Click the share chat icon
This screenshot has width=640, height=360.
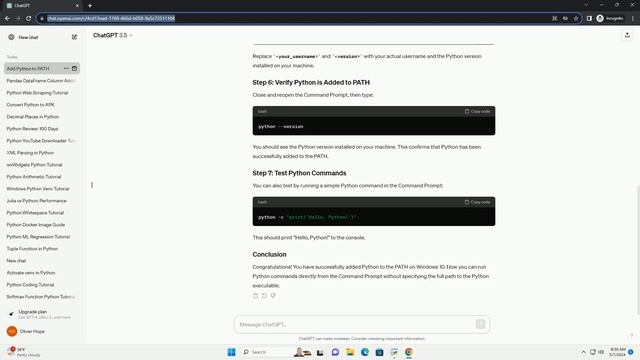[x=627, y=36]
